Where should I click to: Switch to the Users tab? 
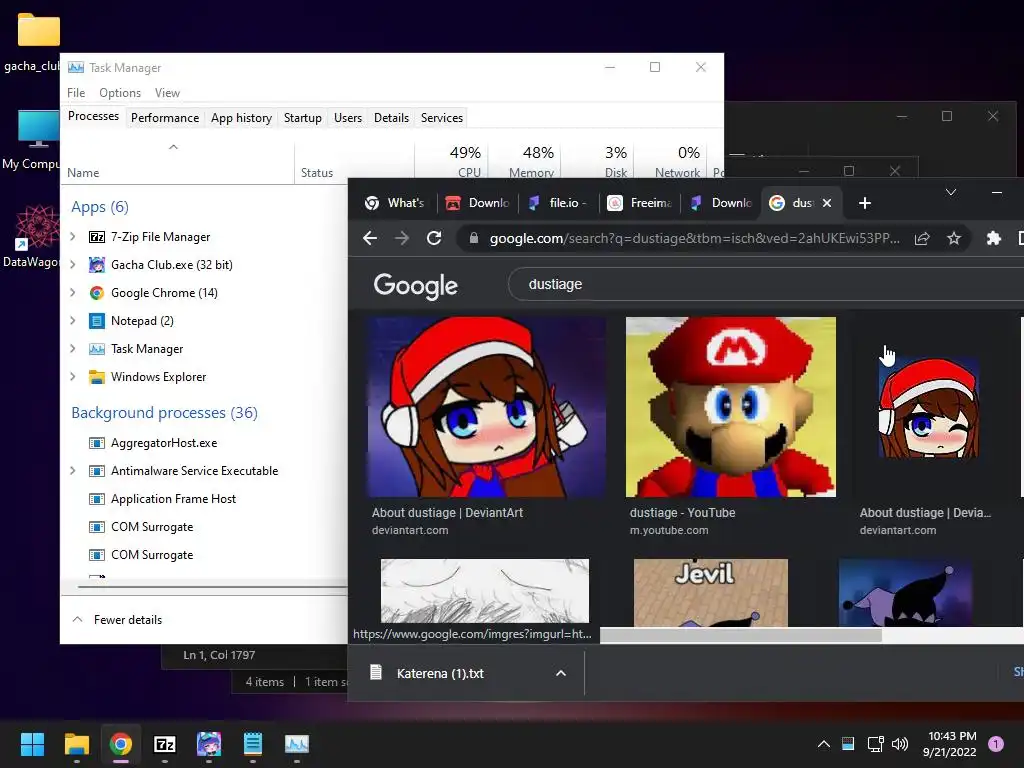(348, 118)
